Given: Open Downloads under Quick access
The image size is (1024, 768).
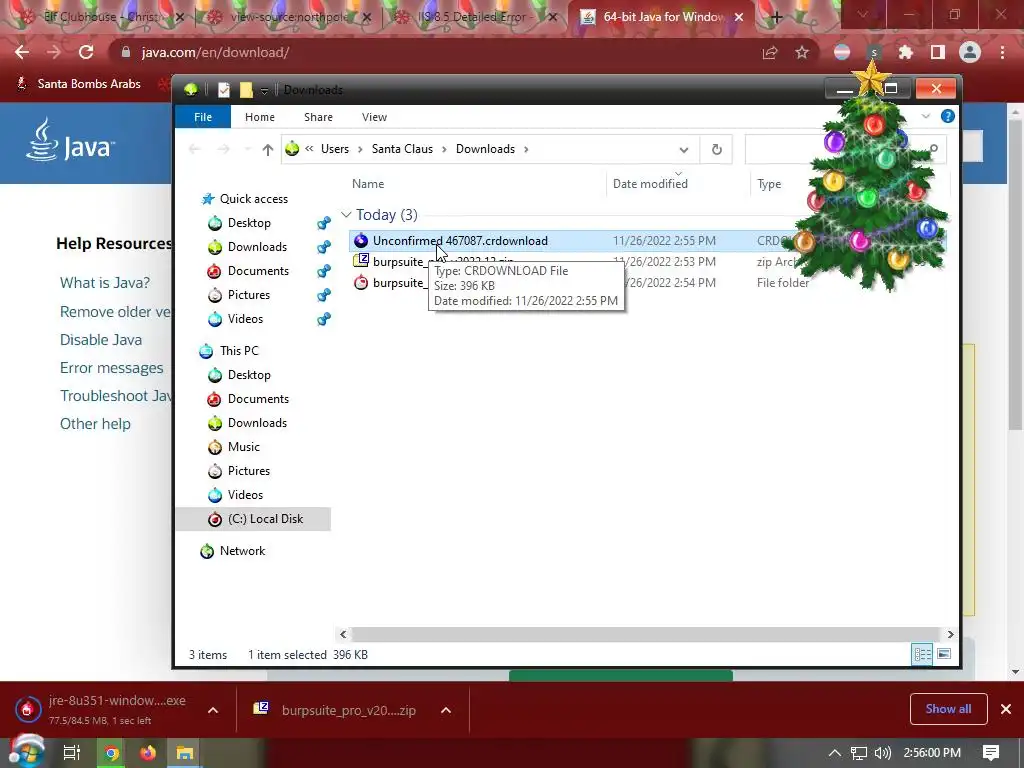Looking at the screenshot, I should 257,247.
